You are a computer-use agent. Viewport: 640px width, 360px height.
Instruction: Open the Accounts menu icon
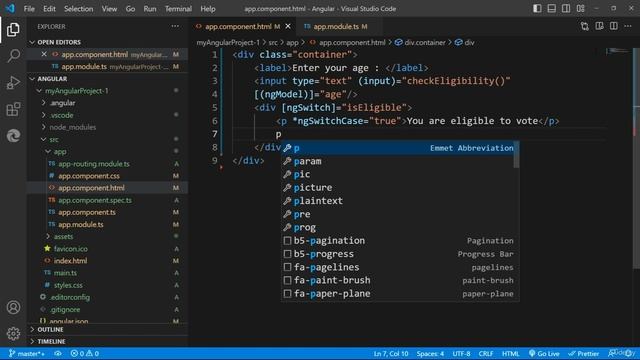tap(13, 307)
